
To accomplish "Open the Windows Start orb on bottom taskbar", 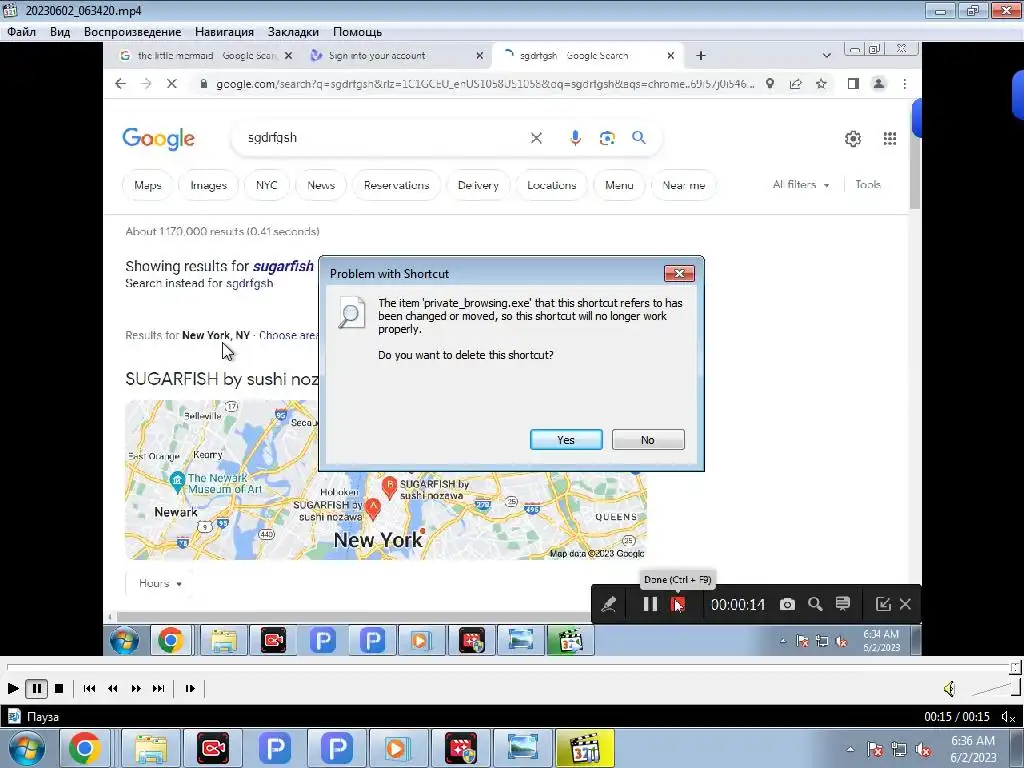I will click(26, 748).
